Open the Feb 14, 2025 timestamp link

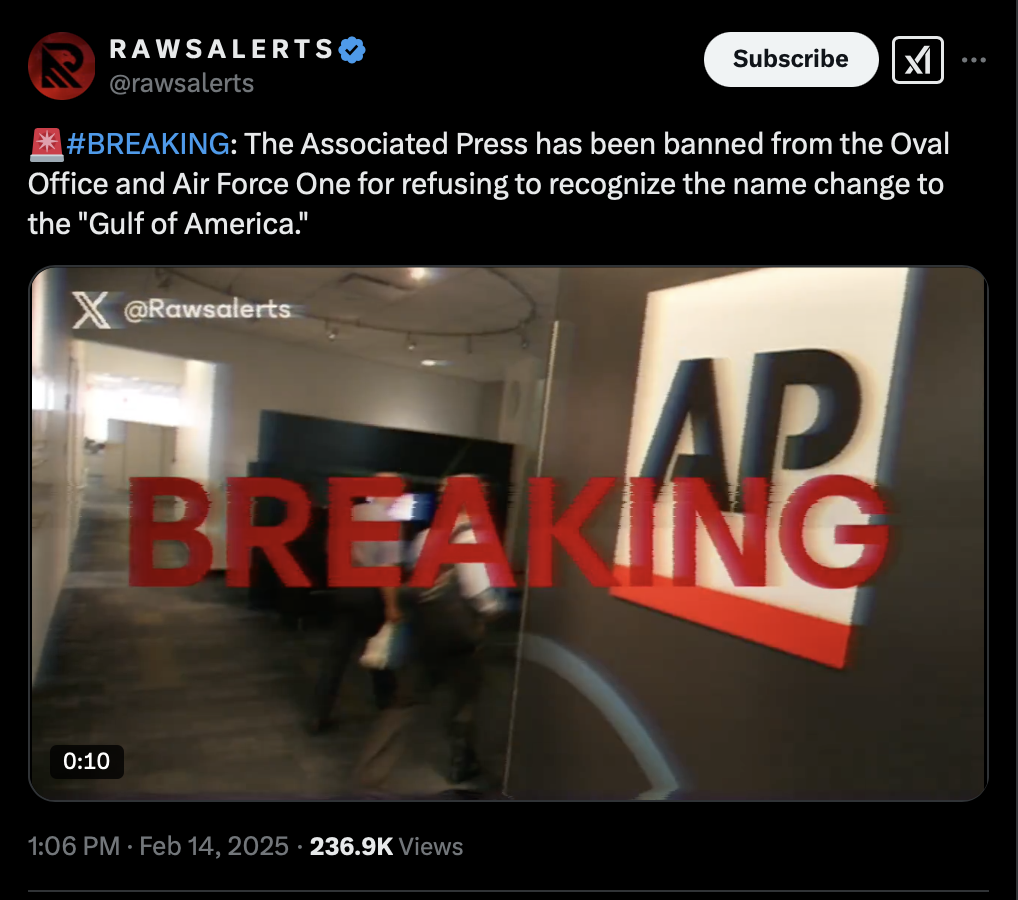point(214,846)
